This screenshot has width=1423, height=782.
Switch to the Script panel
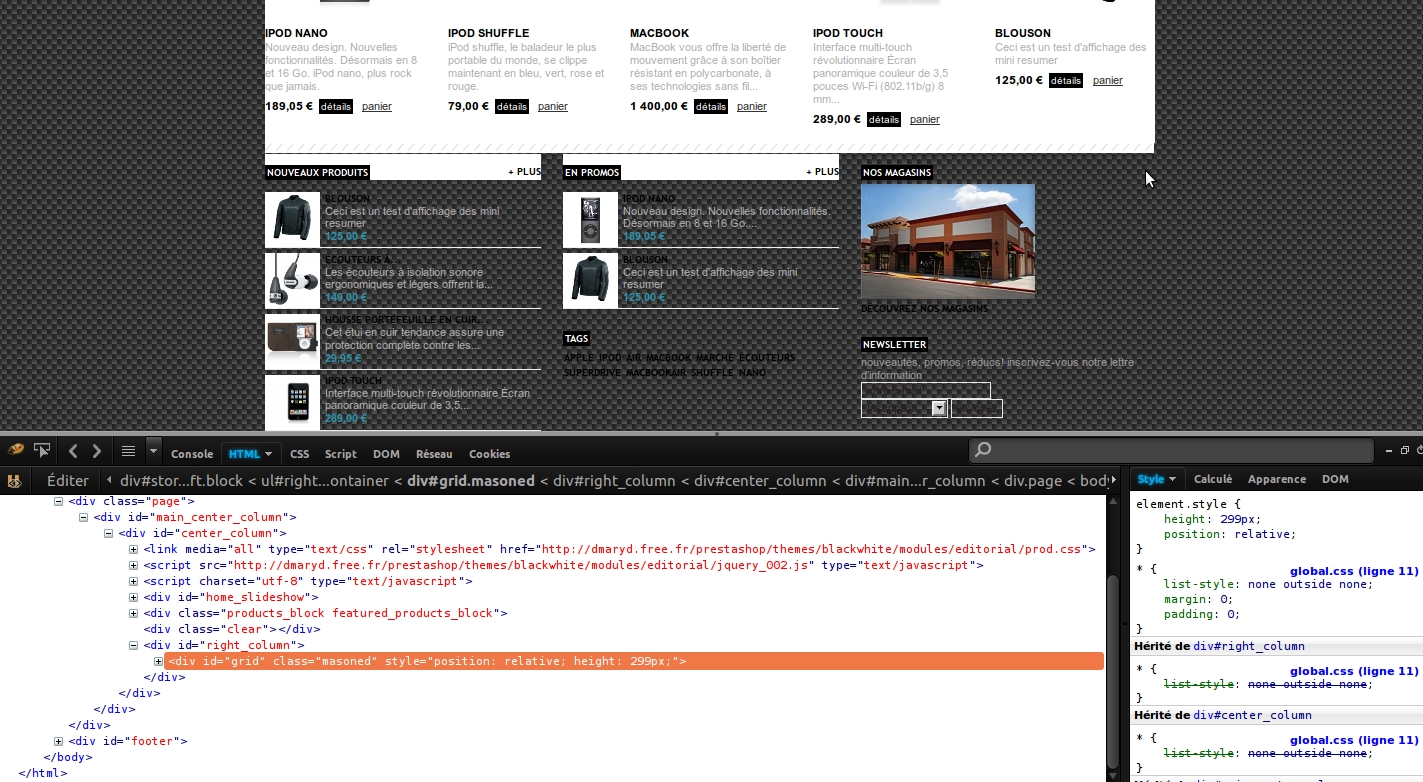click(x=340, y=454)
